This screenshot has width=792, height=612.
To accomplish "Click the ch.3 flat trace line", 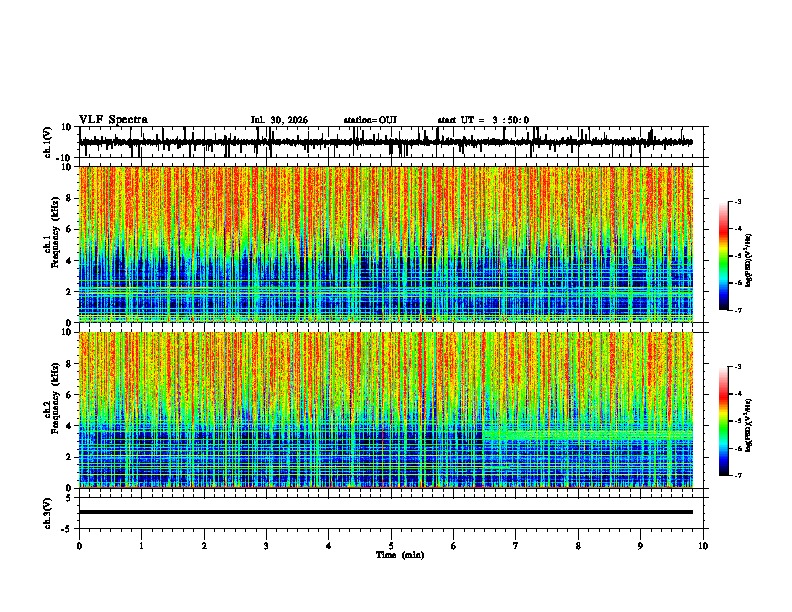I will (386, 512).
